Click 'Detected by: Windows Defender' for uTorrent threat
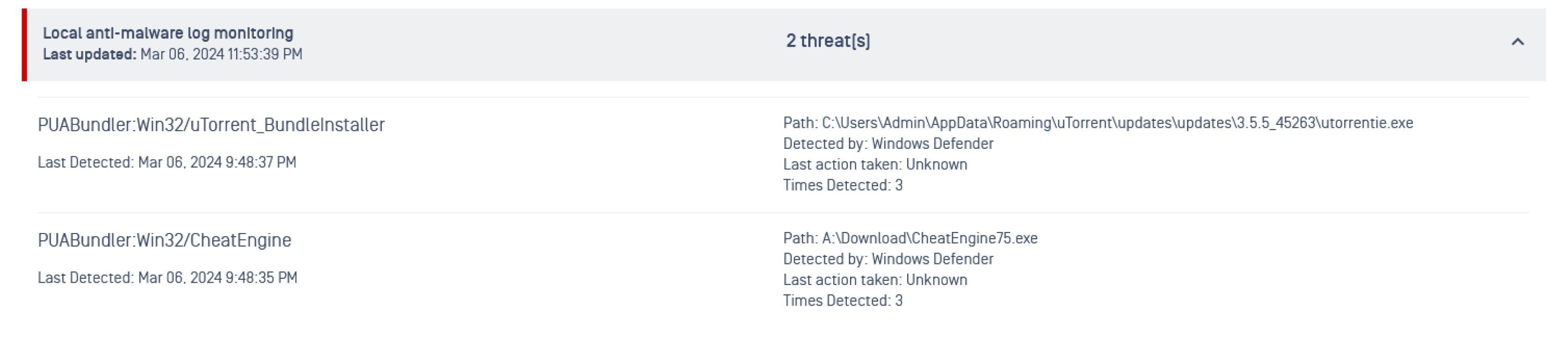 pos(888,144)
